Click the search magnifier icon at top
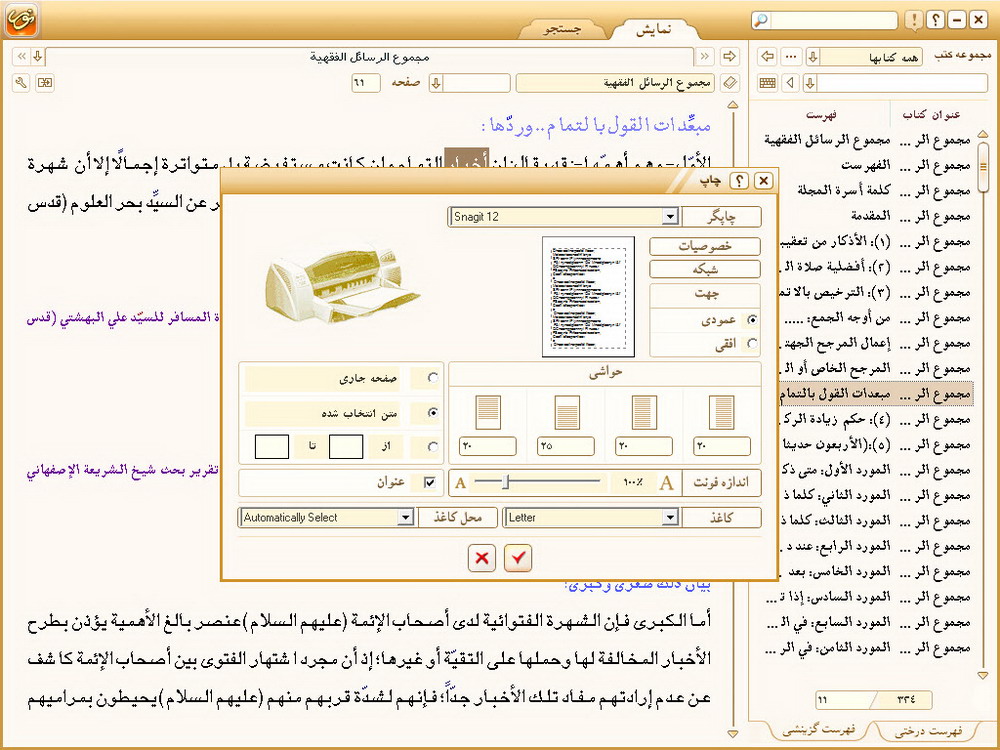This screenshot has width=1000, height=750. point(760,20)
